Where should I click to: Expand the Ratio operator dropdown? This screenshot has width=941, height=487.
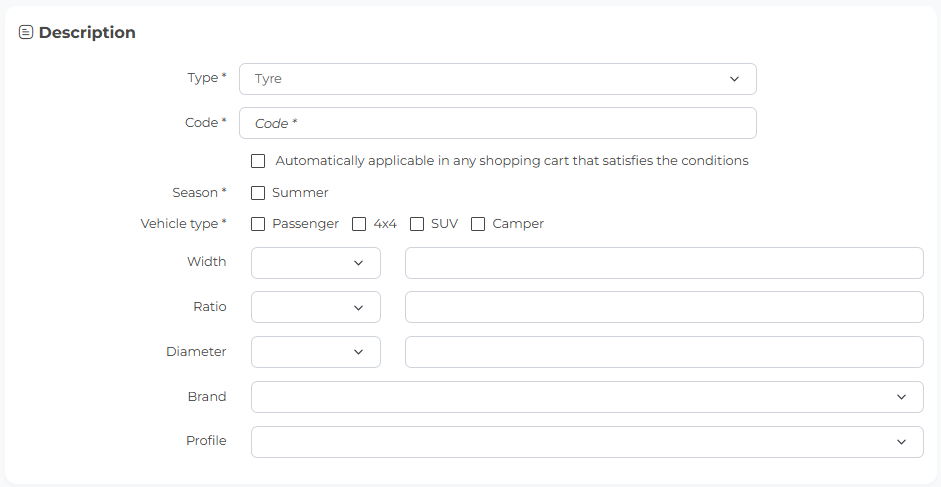(x=316, y=307)
